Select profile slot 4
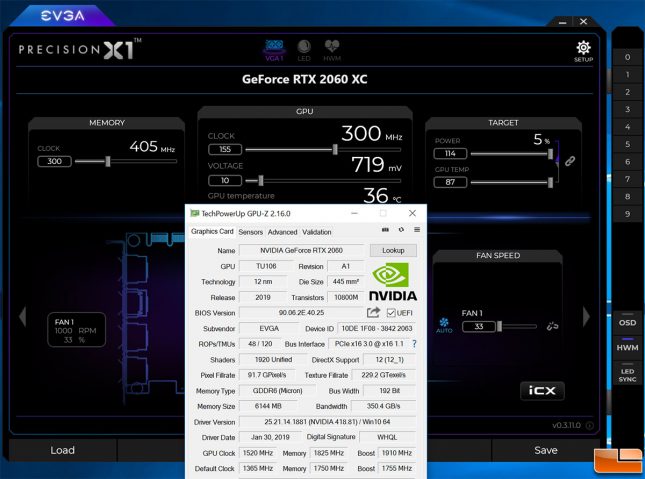645x479 pixels. (x=627, y=127)
